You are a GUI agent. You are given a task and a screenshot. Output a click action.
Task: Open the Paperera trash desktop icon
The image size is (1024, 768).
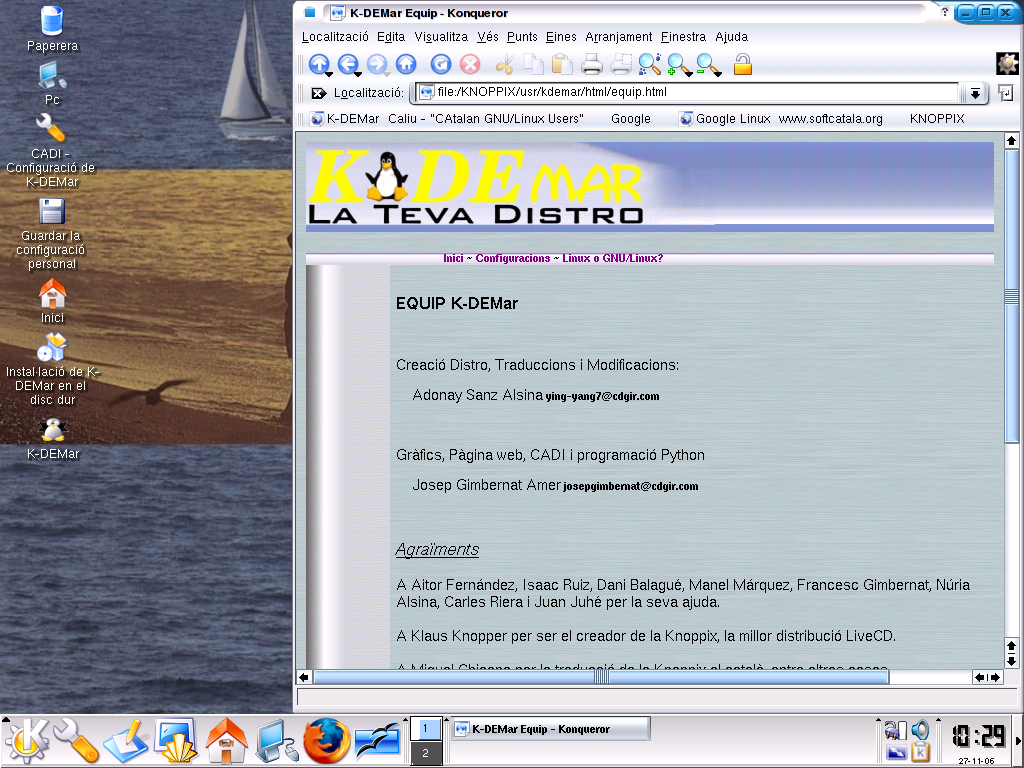[x=52, y=29]
